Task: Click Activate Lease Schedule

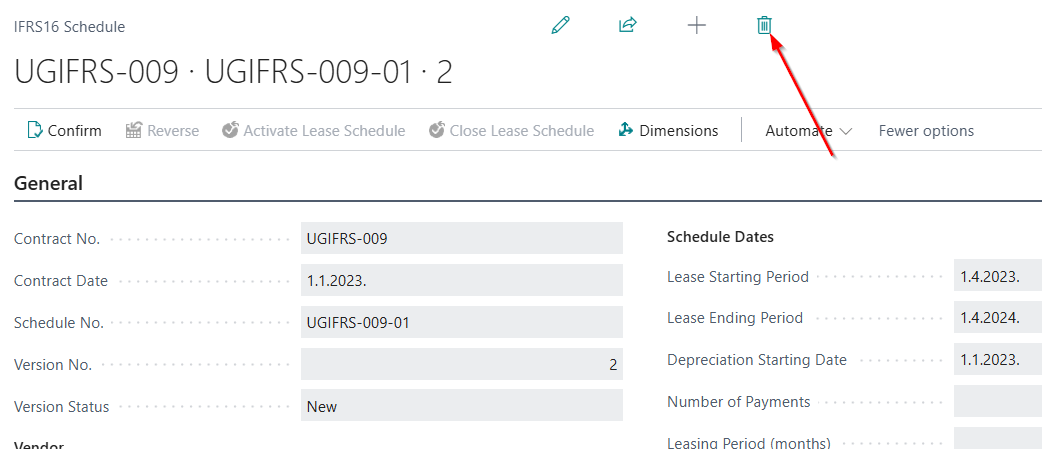Action: pos(314,131)
